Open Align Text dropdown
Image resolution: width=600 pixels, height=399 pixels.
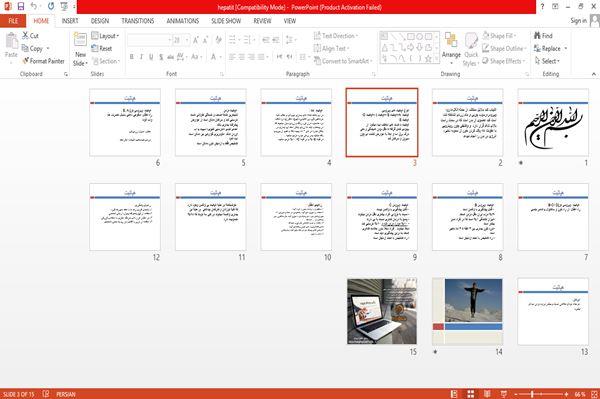coord(331,48)
